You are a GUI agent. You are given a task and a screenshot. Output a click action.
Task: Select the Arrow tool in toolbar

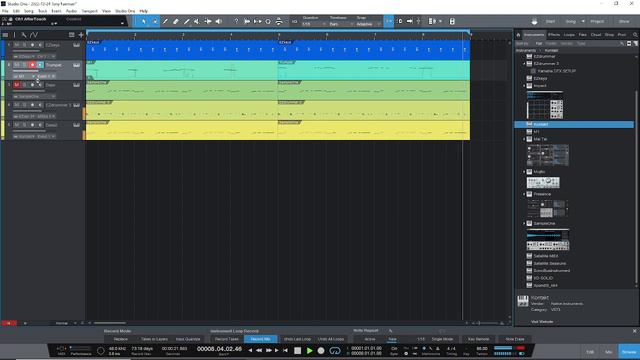(x=144, y=21)
